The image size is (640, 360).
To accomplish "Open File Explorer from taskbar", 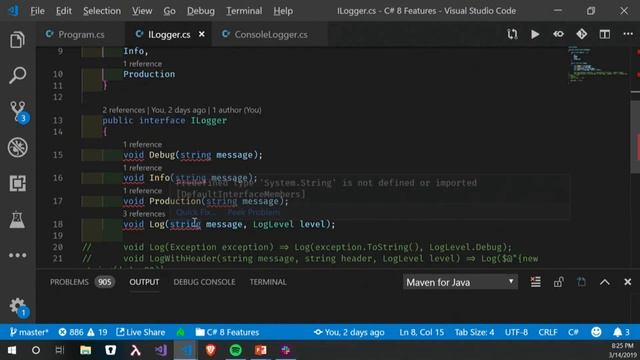I will [85, 350].
